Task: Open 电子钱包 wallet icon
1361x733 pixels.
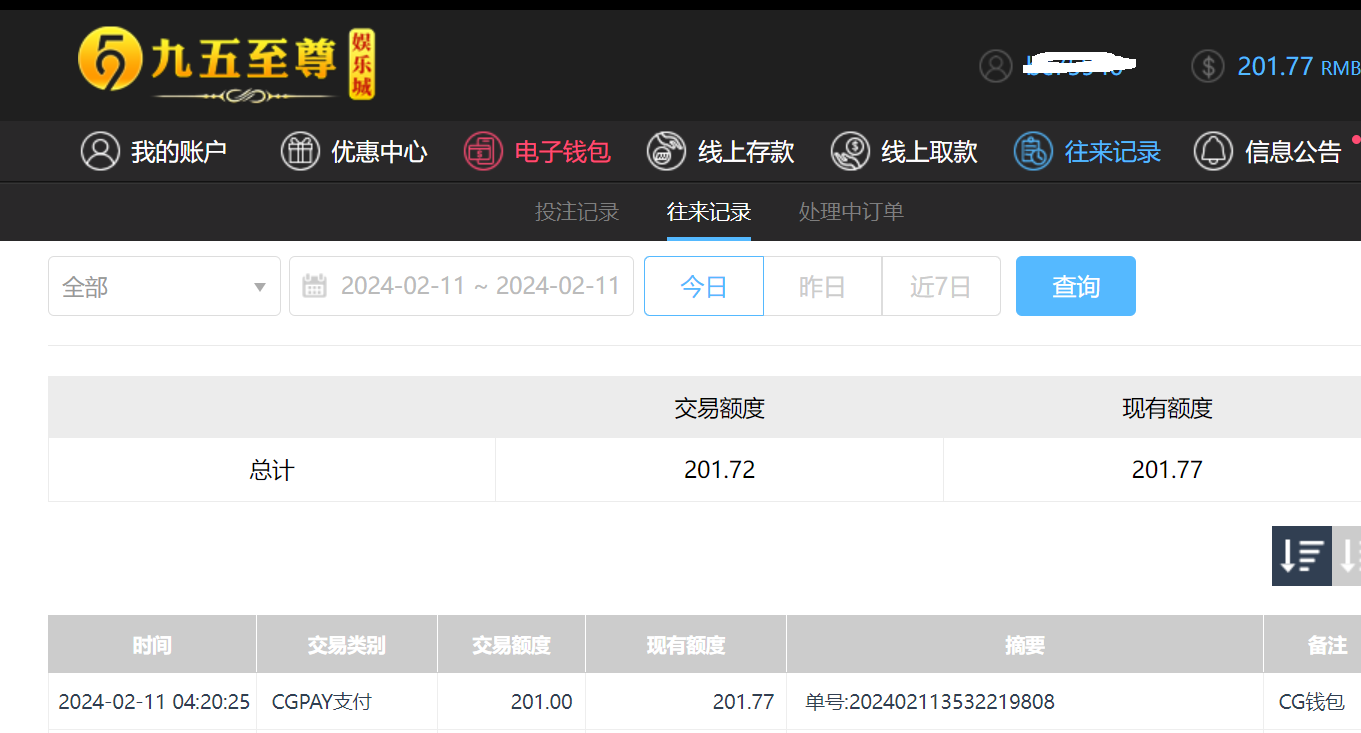Action: [x=483, y=152]
